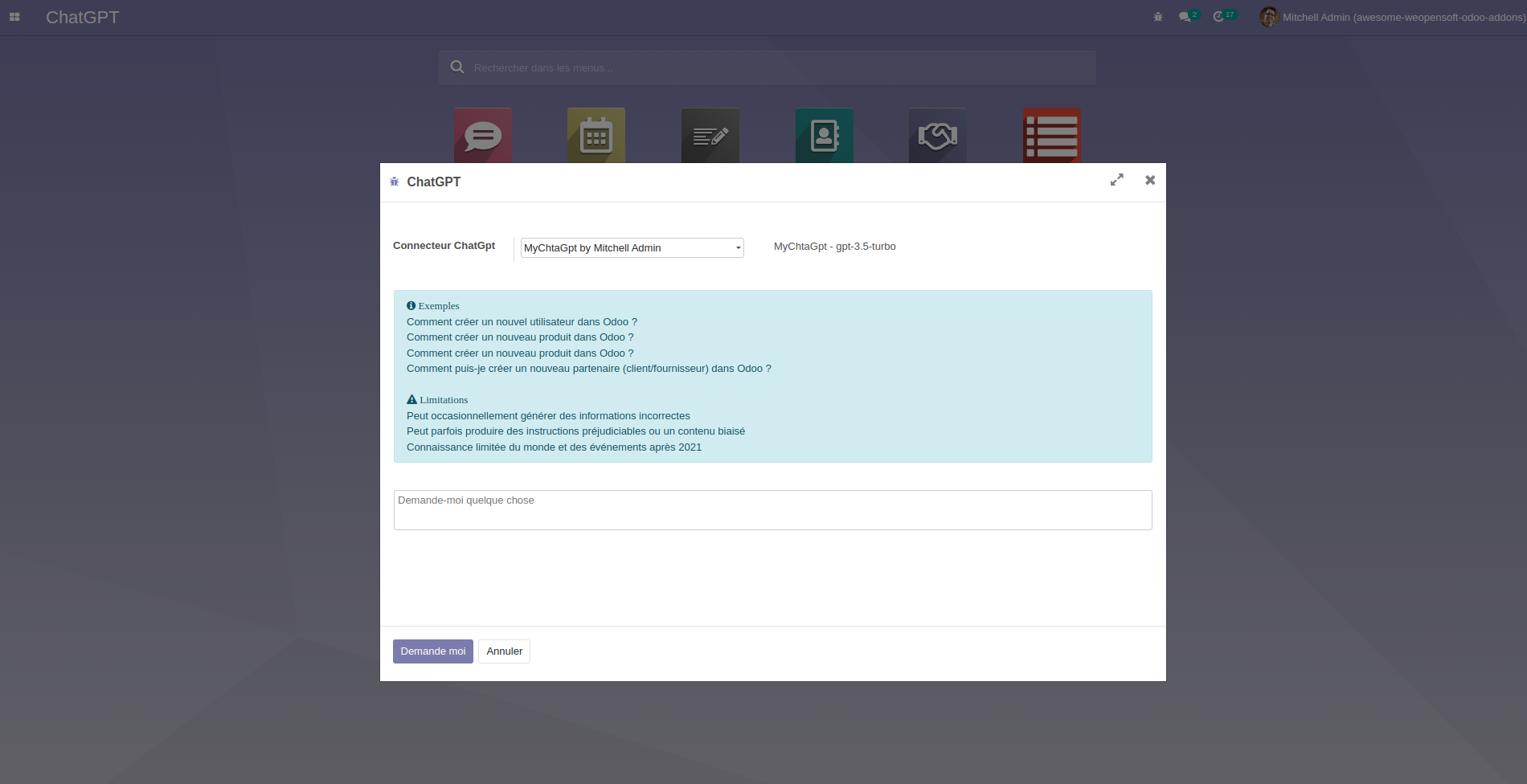The height and width of the screenshot is (784, 1527).
Task: Open the CRM handshake app icon
Action: (938, 137)
